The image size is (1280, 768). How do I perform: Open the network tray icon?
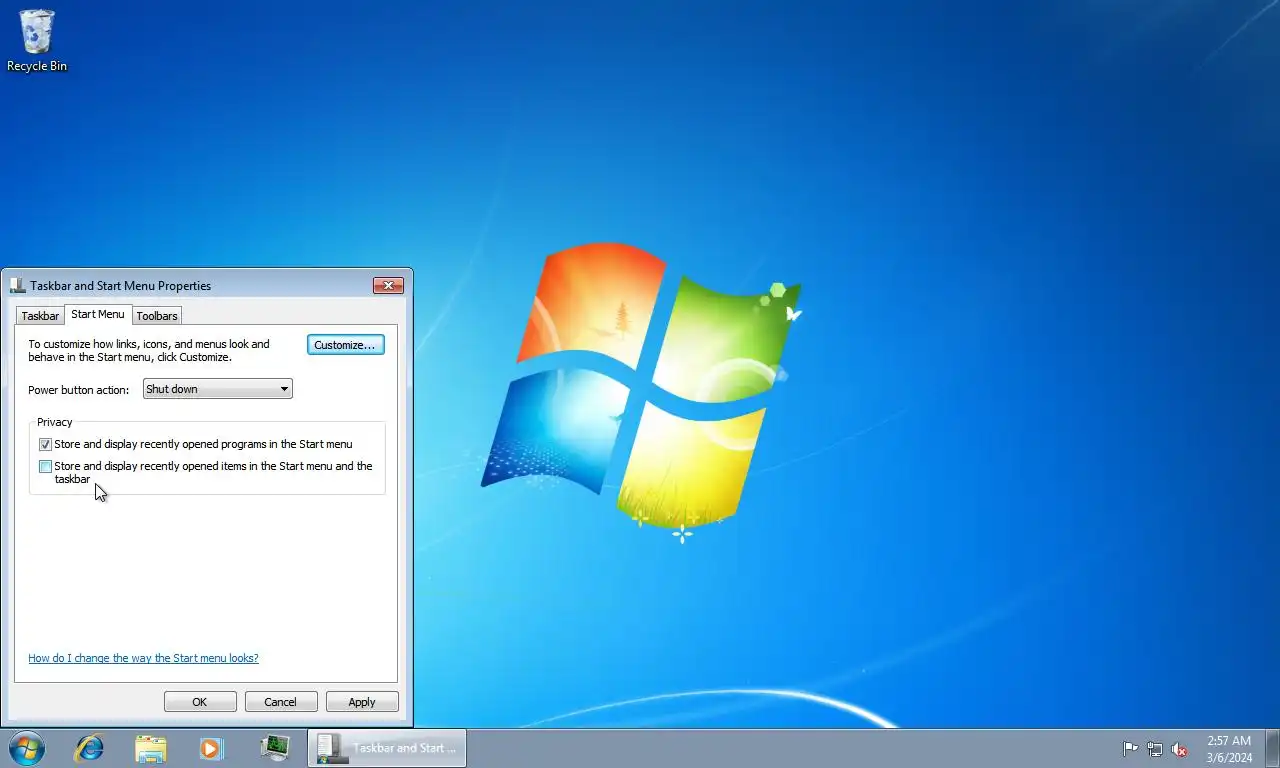point(1155,749)
